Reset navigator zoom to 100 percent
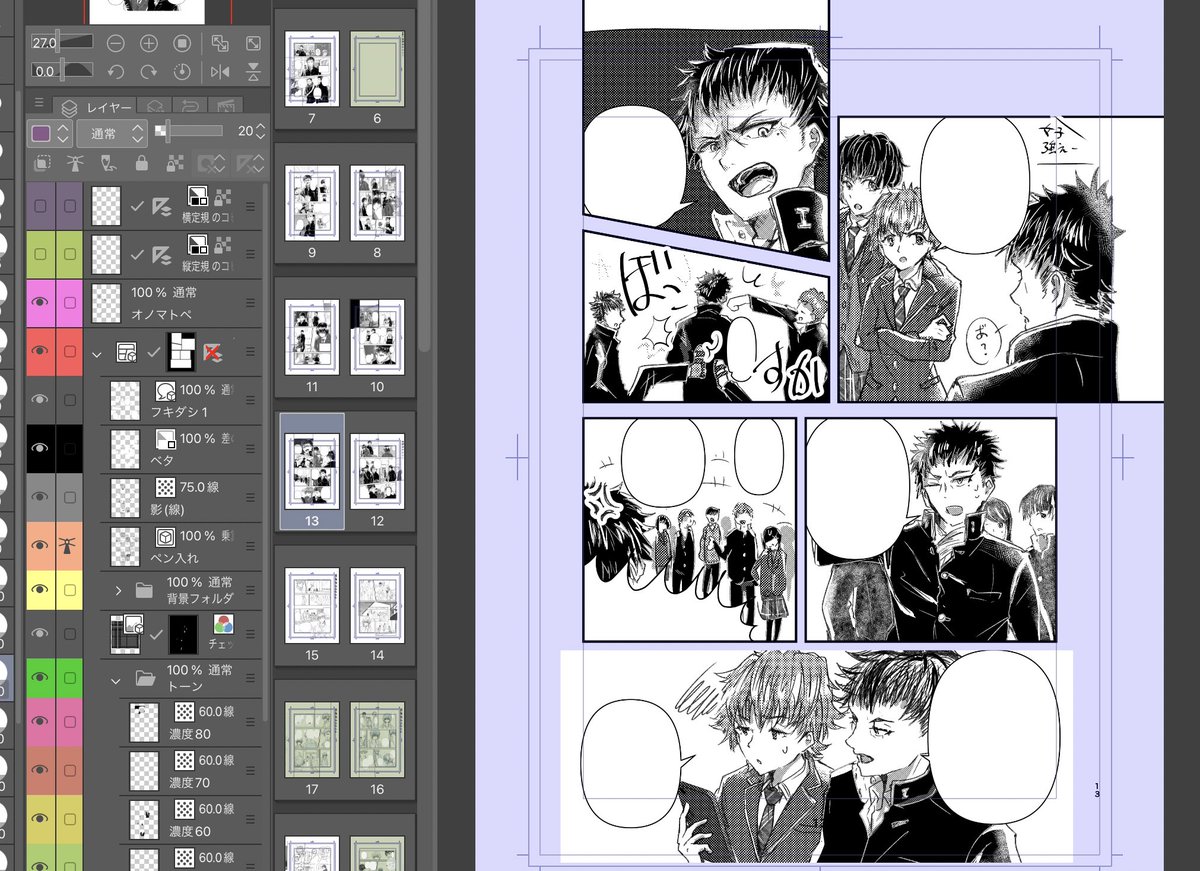The width and height of the screenshot is (1200, 871). click(182, 43)
